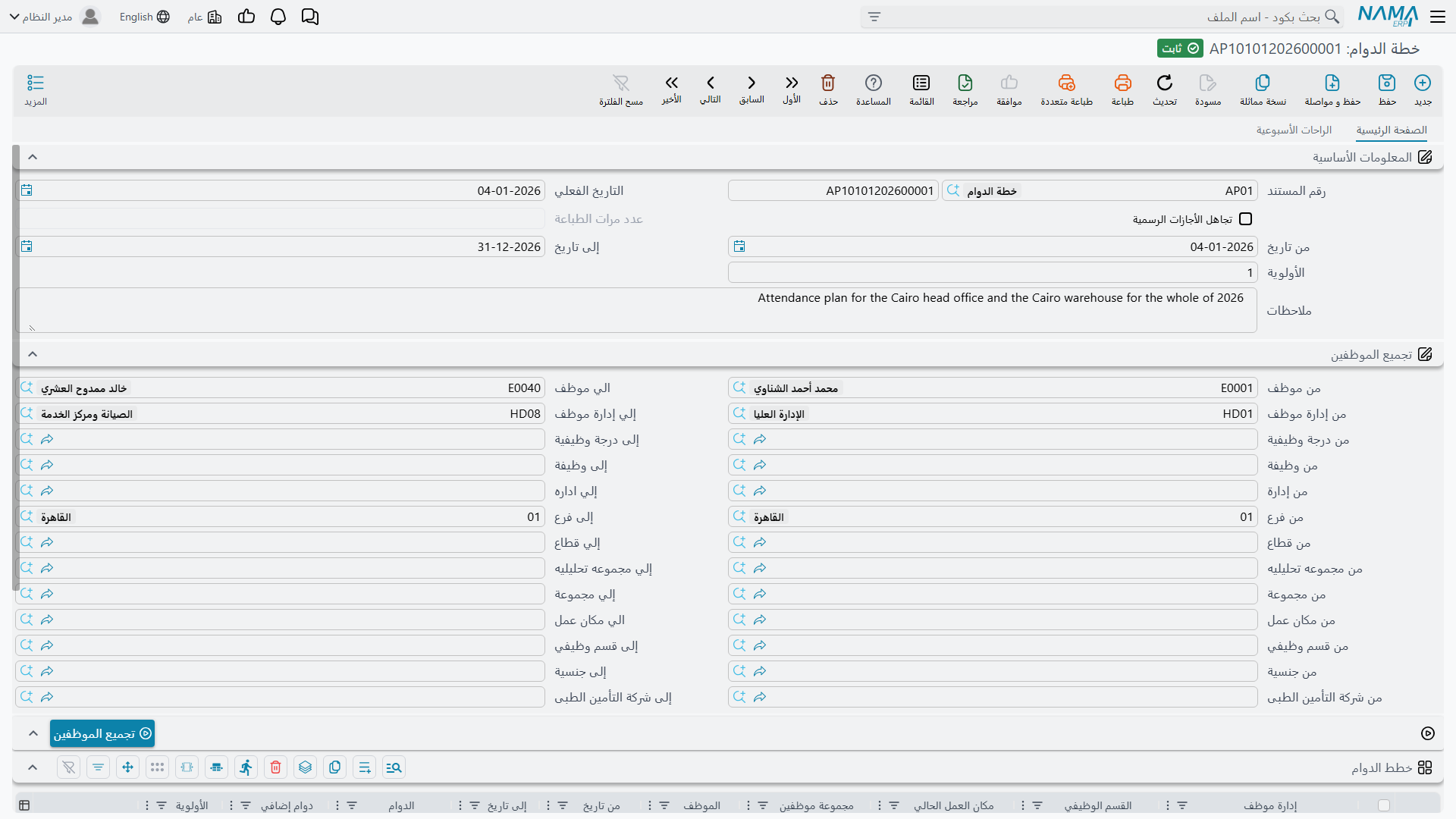Click the Print (طباعة) icon
The width and height of the screenshot is (1456, 819).
[1122, 83]
